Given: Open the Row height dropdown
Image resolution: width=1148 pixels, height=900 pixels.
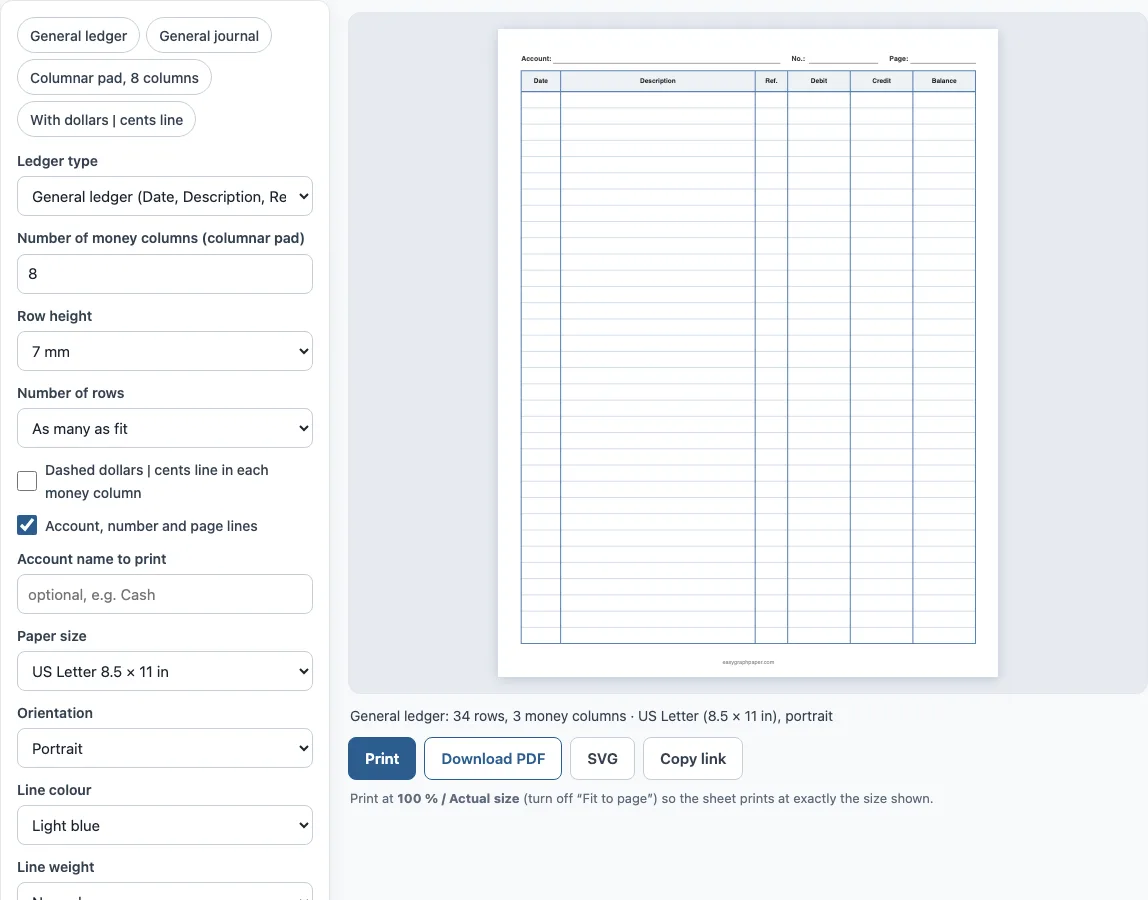Looking at the screenshot, I should [x=165, y=352].
